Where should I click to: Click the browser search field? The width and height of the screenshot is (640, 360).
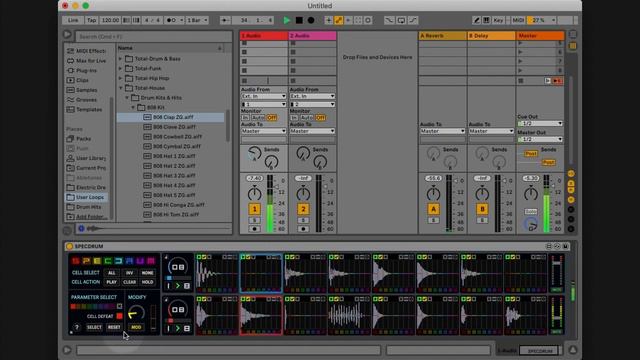[153, 36]
